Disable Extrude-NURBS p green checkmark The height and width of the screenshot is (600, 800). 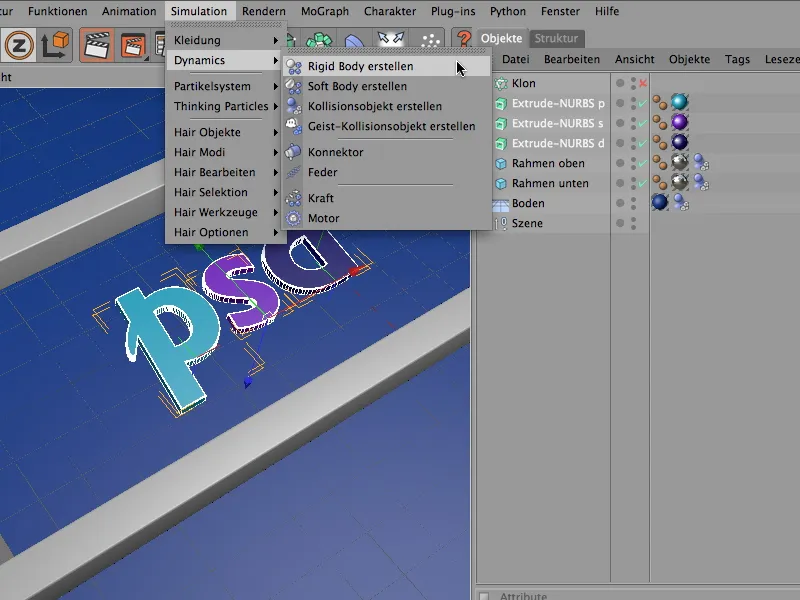click(642, 104)
